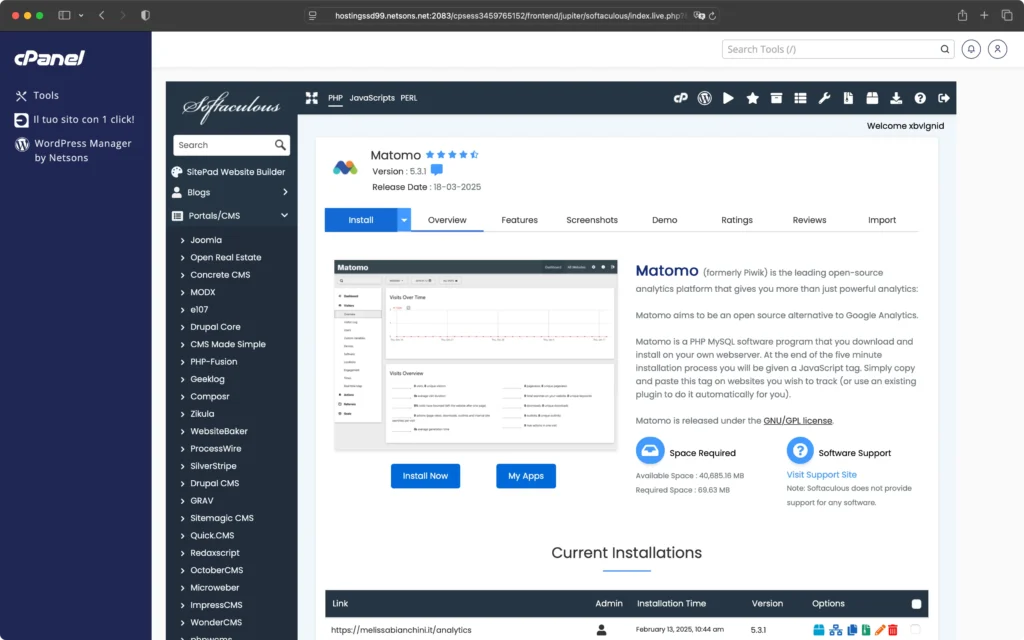Open the wrench settings icon
1024x640 pixels.
tap(824, 98)
